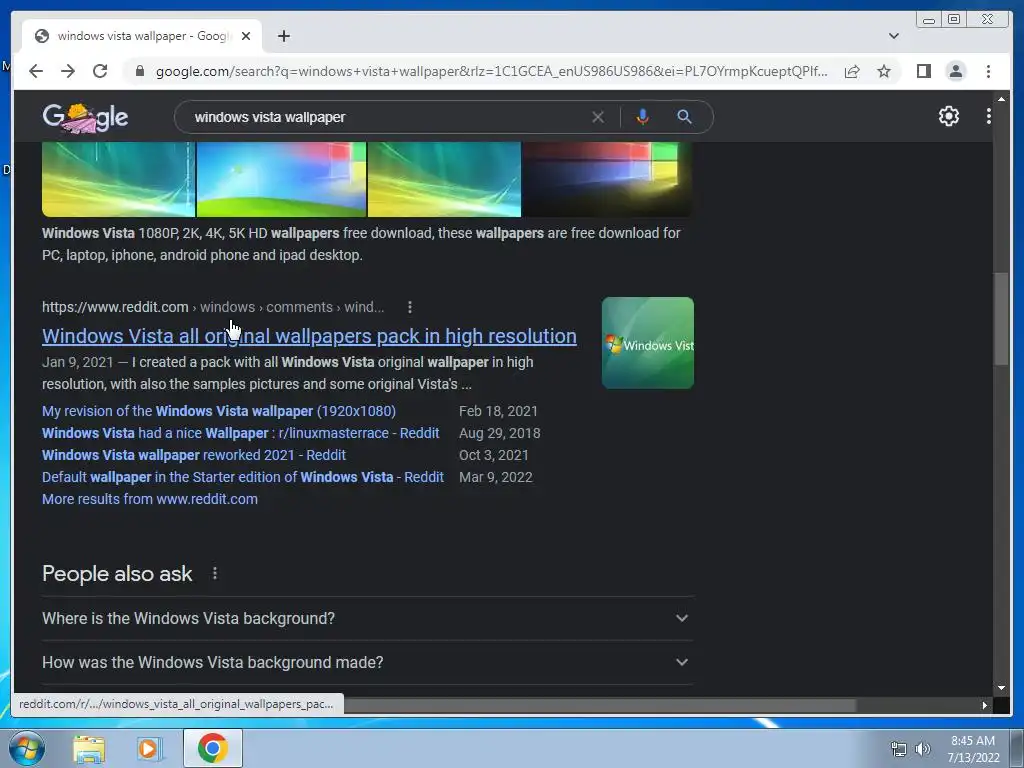The height and width of the screenshot is (768, 1024).
Task: Click More results from www.reddit.com
Action: coord(150,499)
